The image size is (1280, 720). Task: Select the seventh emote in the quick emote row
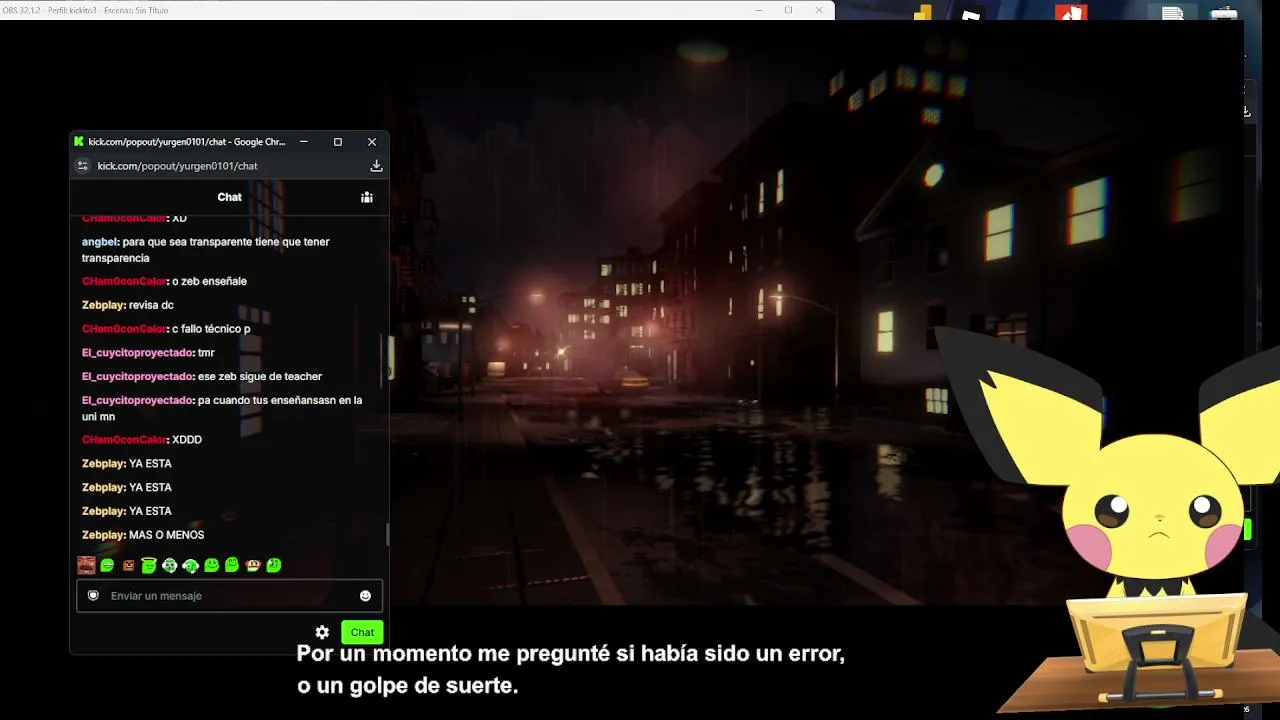point(211,565)
